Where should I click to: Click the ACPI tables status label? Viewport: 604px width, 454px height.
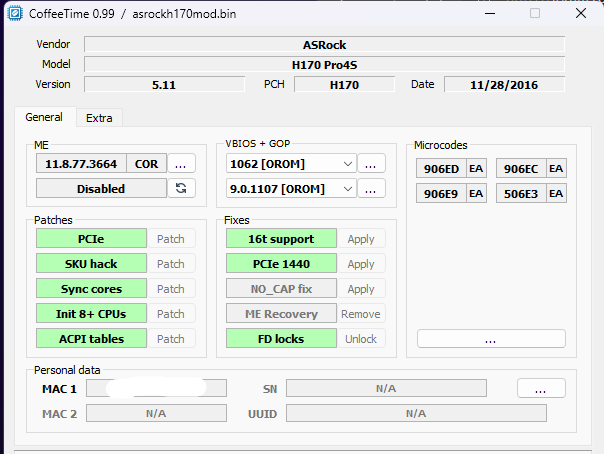[91, 339]
